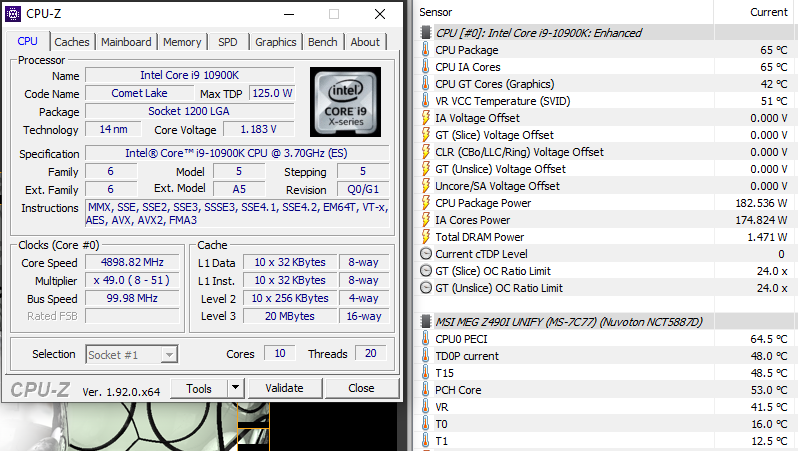
Task: Click the GT (Unslice) OC Ratio Limit clock icon
Action: [x=425, y=288]
